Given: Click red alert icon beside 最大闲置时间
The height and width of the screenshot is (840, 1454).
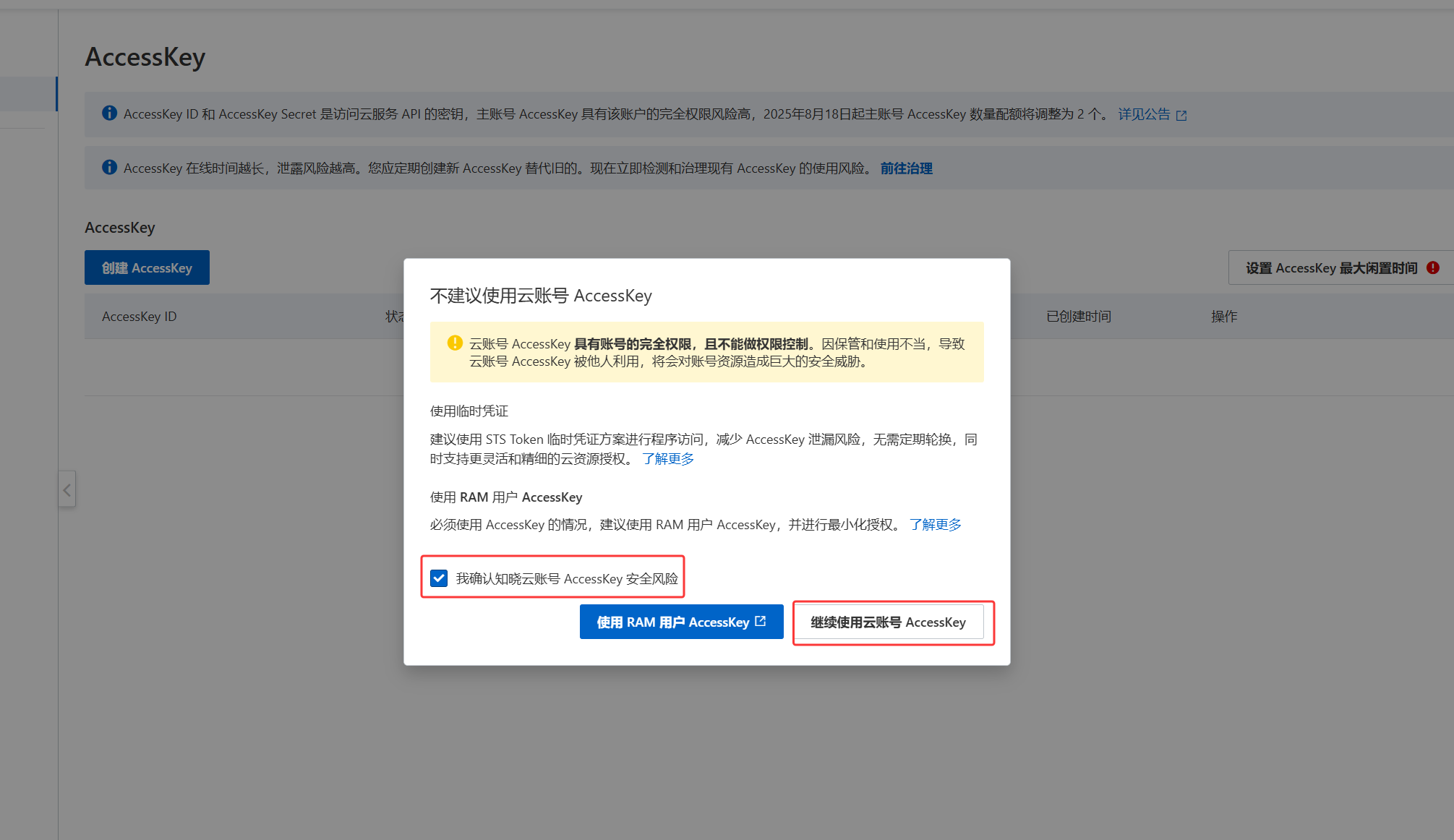Looking at the screenshot, I should [x=1433, y=267].
